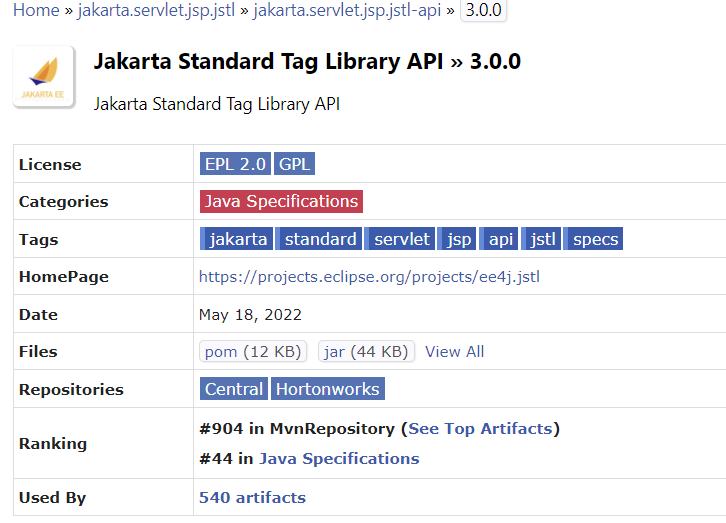Open Java Specifications category badge
The height and width of the screenshot is (523, 726).
(281, 201)
